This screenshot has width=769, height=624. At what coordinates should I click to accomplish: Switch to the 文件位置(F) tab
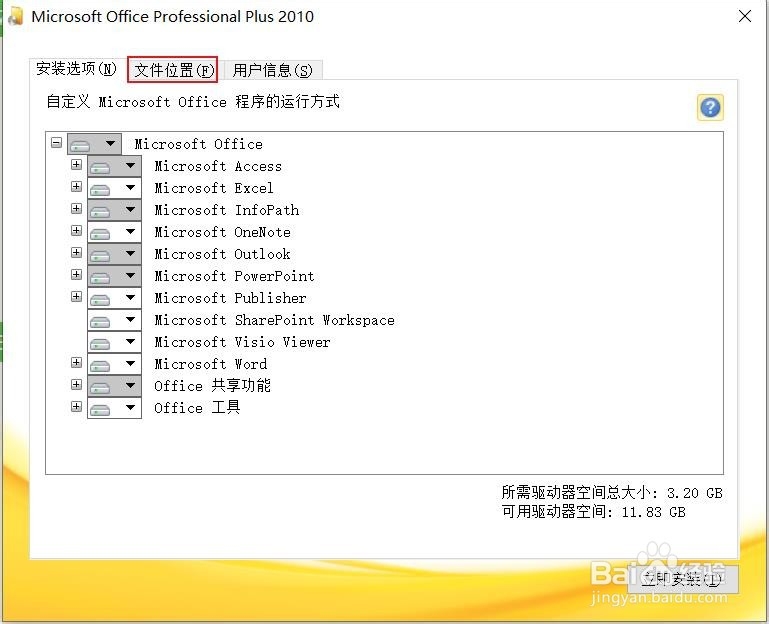[173, 69]
